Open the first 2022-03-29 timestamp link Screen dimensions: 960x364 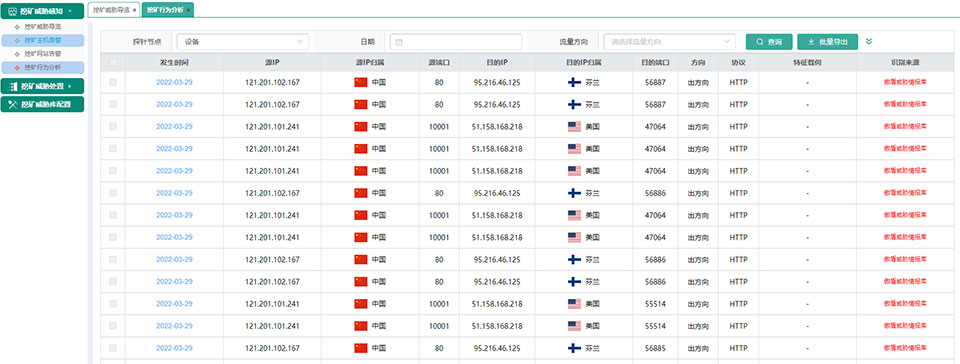pos(174,82)
